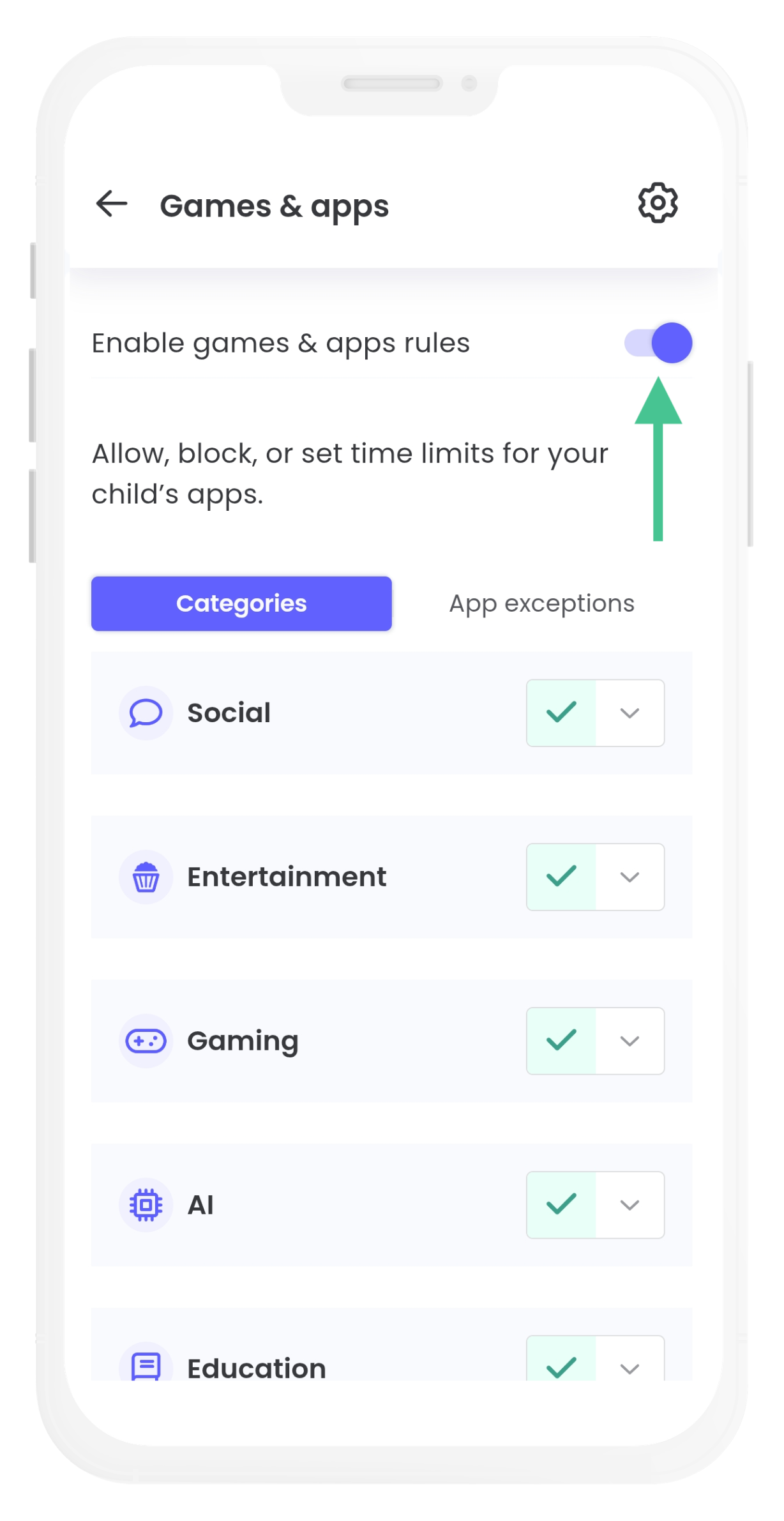Expand the Entertainment rule dropdown chevron
Viewport: 784px width, 1521px height.
tap(630, 877)
